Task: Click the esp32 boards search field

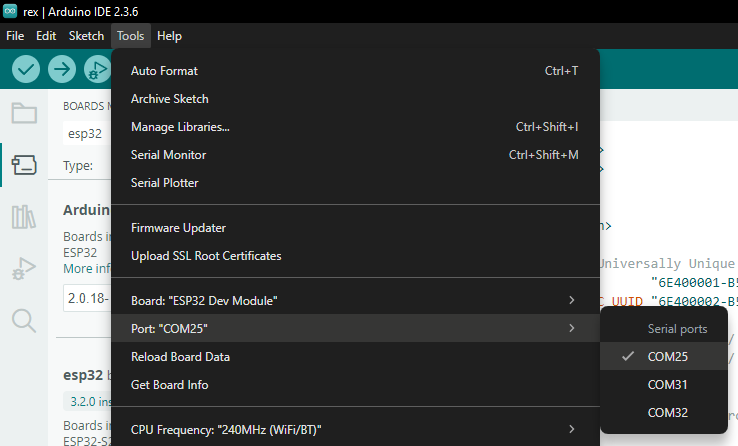Action: pos(87,134)
